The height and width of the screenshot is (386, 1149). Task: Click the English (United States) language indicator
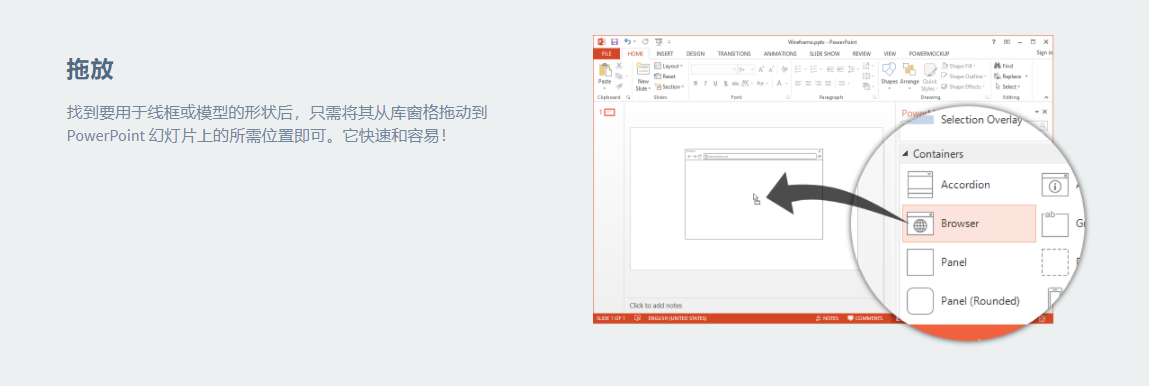[677, 318]
